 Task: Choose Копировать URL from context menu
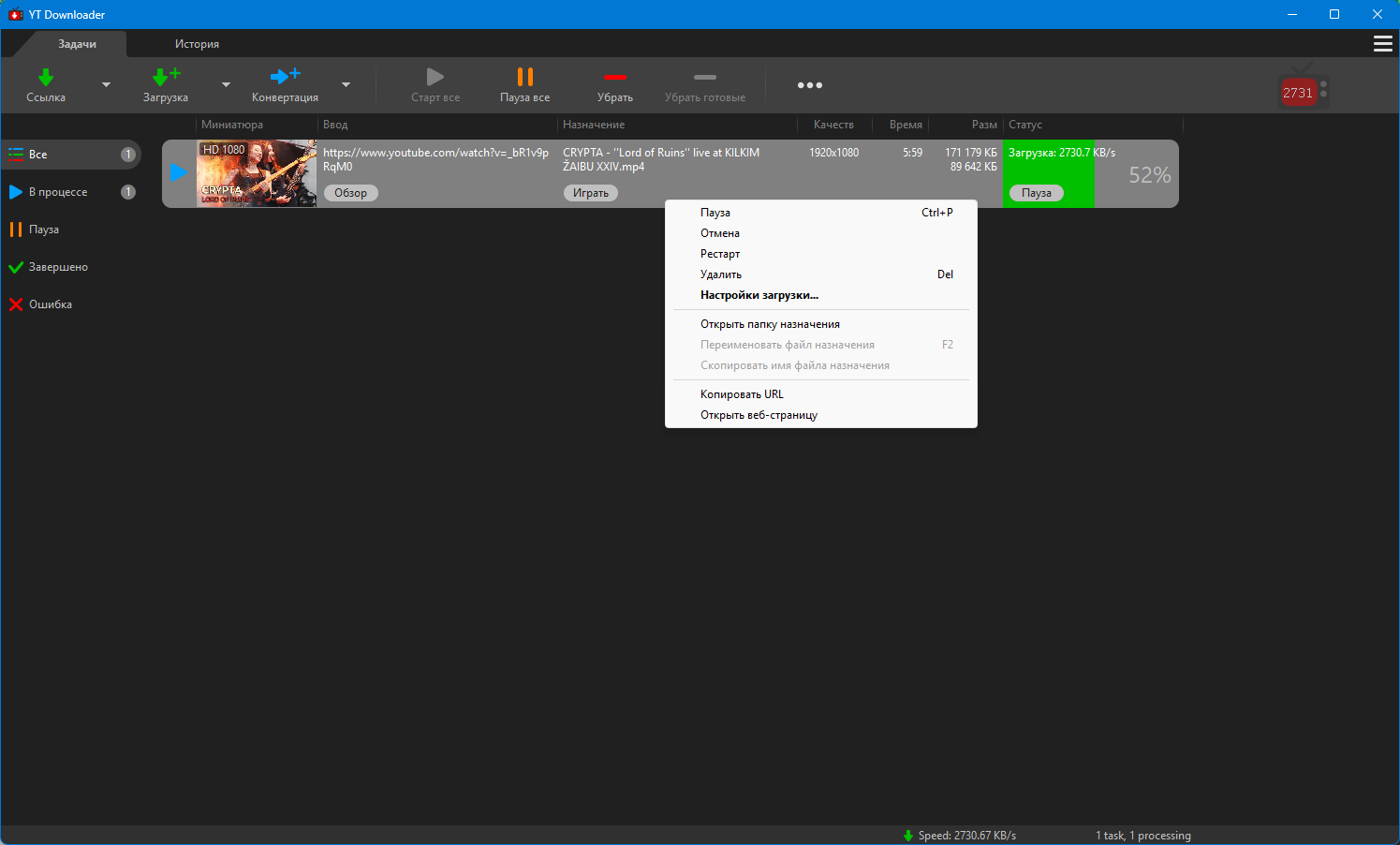[742, 394]
